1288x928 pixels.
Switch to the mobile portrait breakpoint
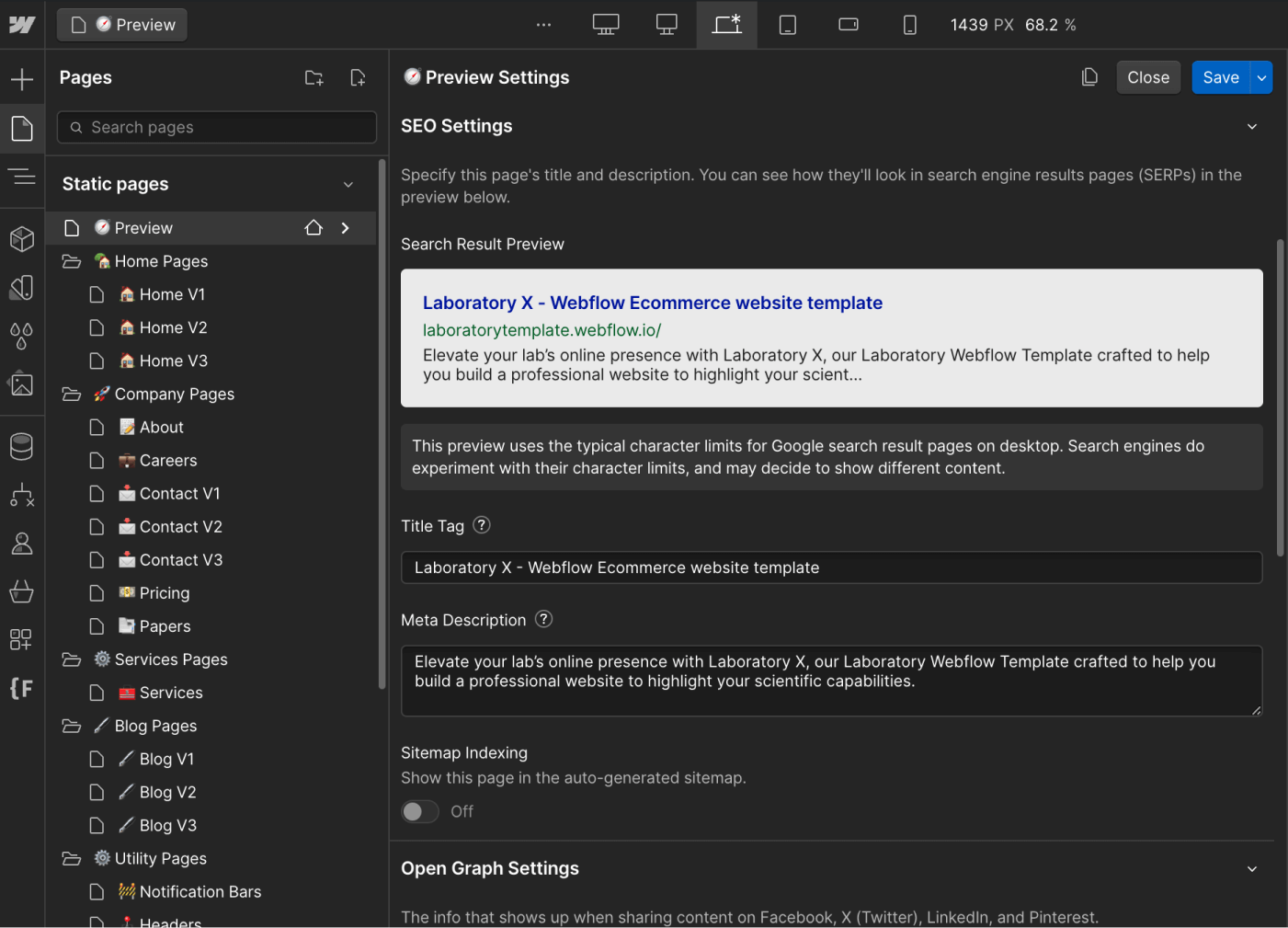(x=909, y=25)
